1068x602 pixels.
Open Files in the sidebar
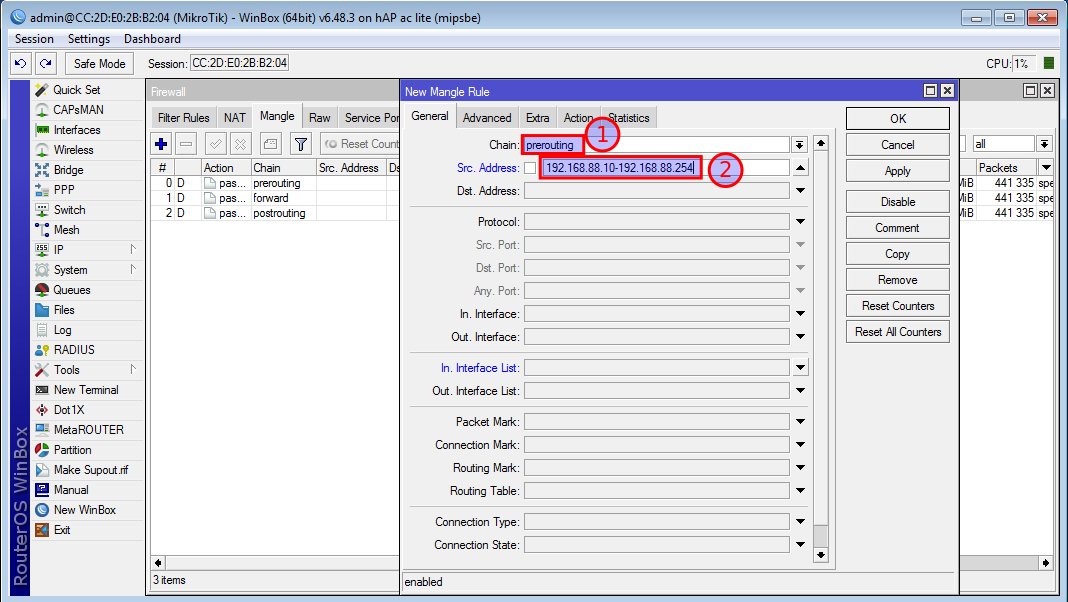(64, 310)
